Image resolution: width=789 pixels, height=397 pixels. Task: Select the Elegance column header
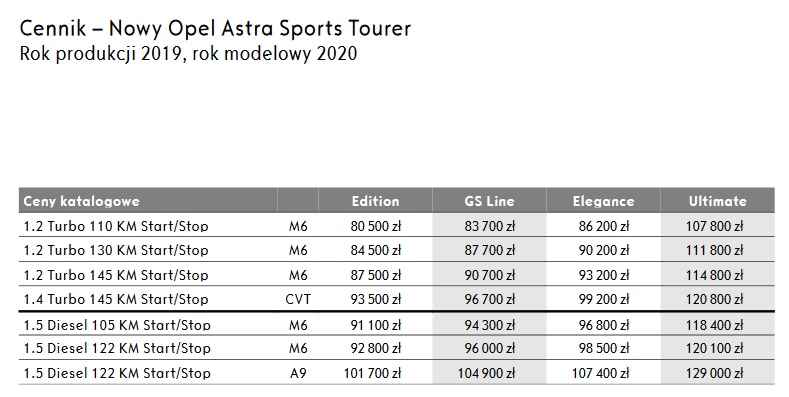pos(603,201)
